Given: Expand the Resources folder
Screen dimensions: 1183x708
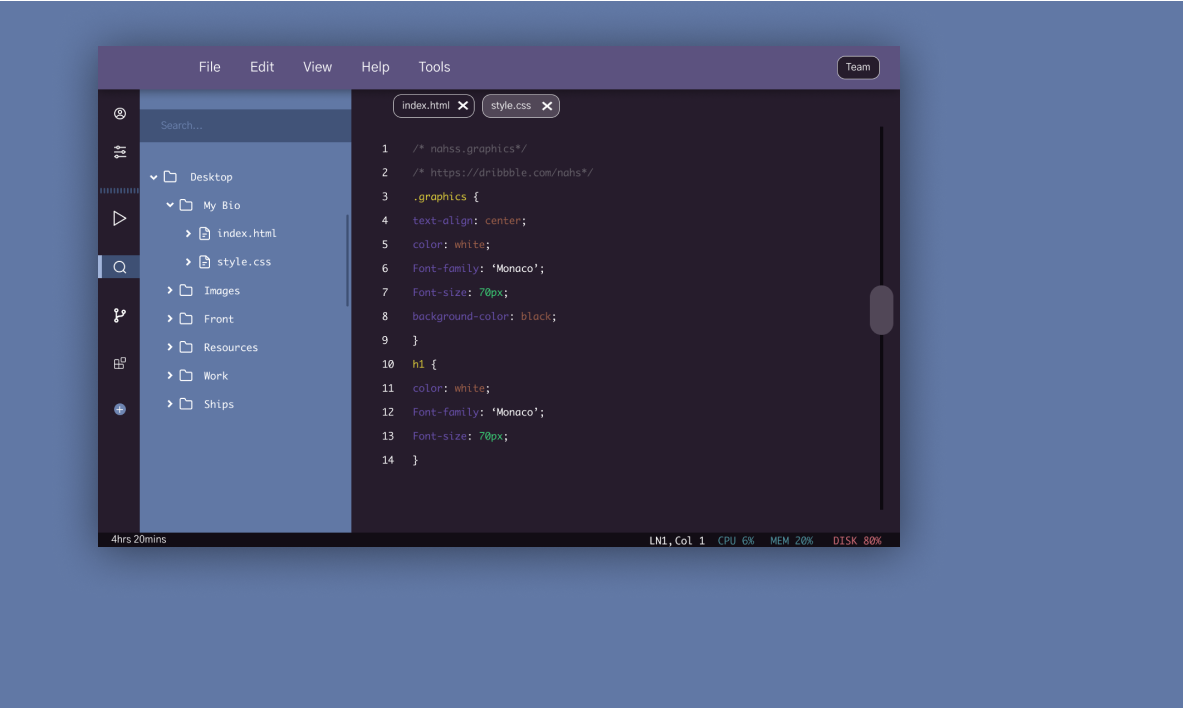Looking at the screenshot, I should click(170, 347).
